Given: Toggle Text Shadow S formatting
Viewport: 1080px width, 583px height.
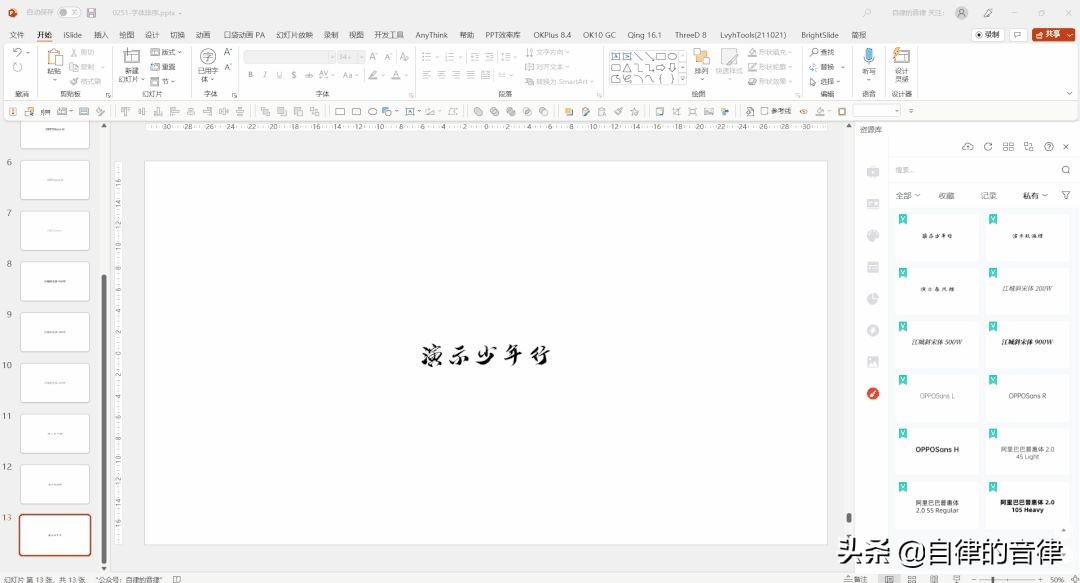Looking at the screenshot, I should click(293, 75).
